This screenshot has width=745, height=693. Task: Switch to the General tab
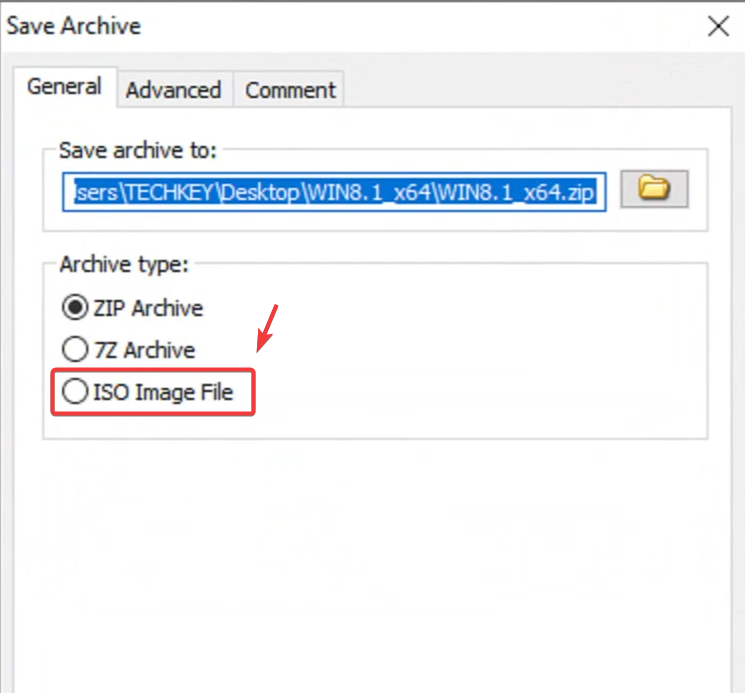tap(64, 87)
